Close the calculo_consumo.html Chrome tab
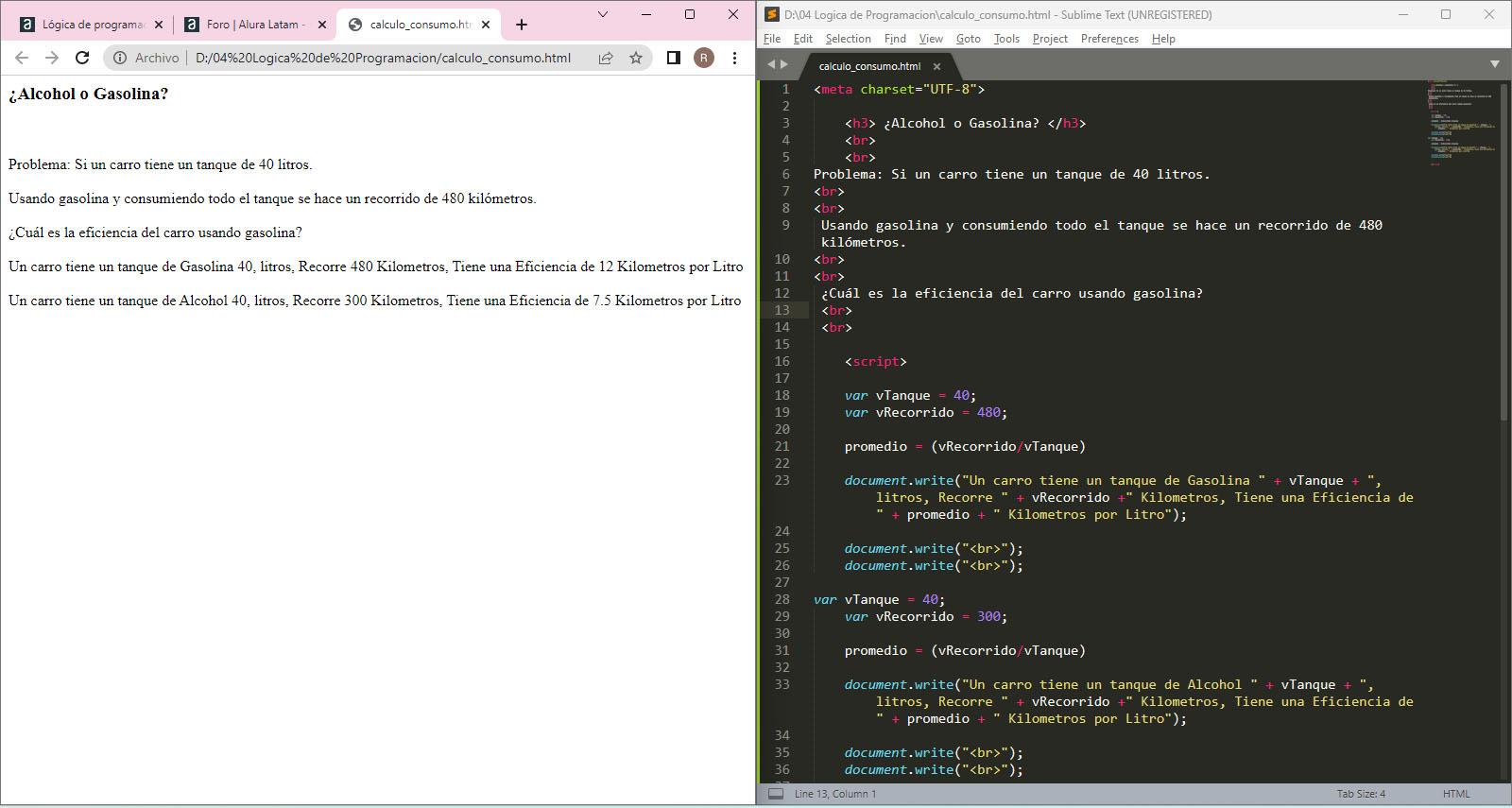1512x808 pixels. point(486,25)
